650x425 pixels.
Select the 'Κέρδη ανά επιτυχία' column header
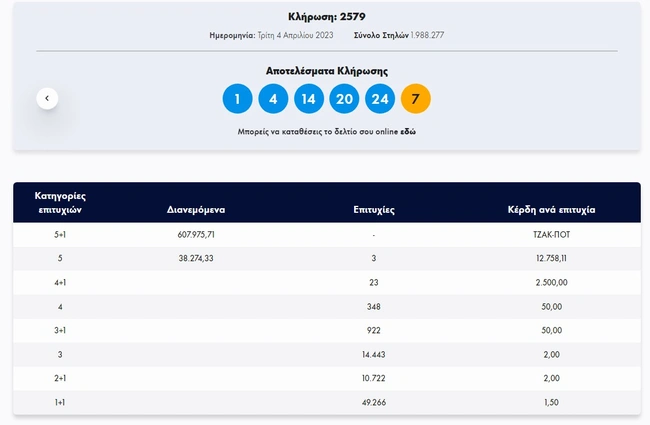[x=552, y=211]
